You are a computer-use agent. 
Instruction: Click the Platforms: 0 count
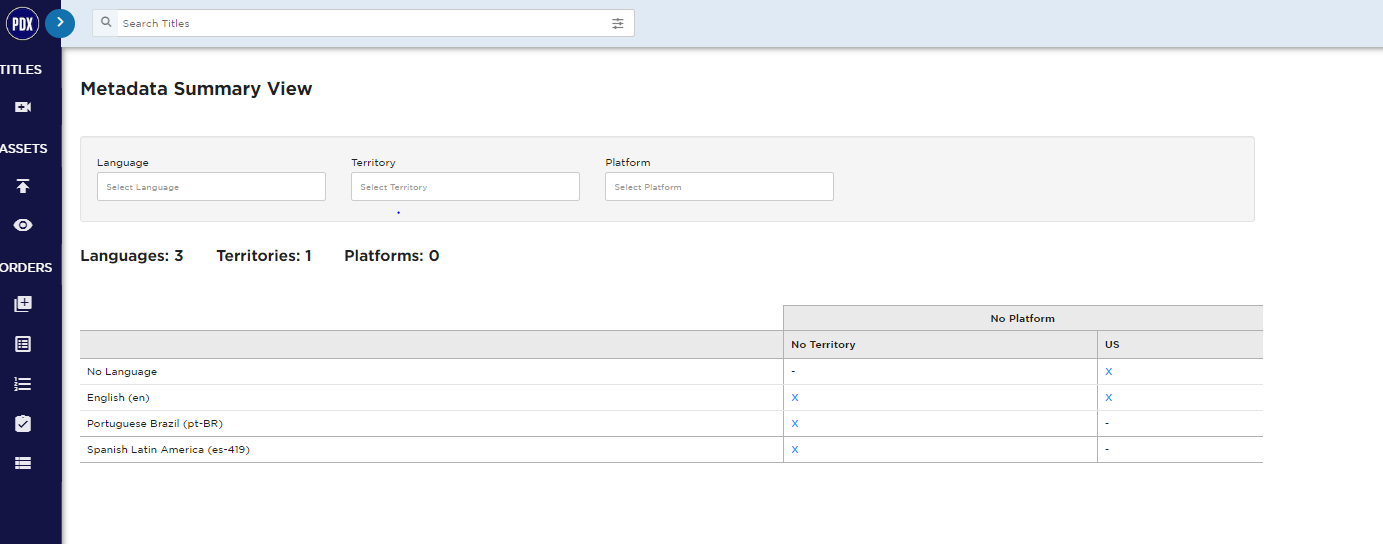[x=392, y=256]
